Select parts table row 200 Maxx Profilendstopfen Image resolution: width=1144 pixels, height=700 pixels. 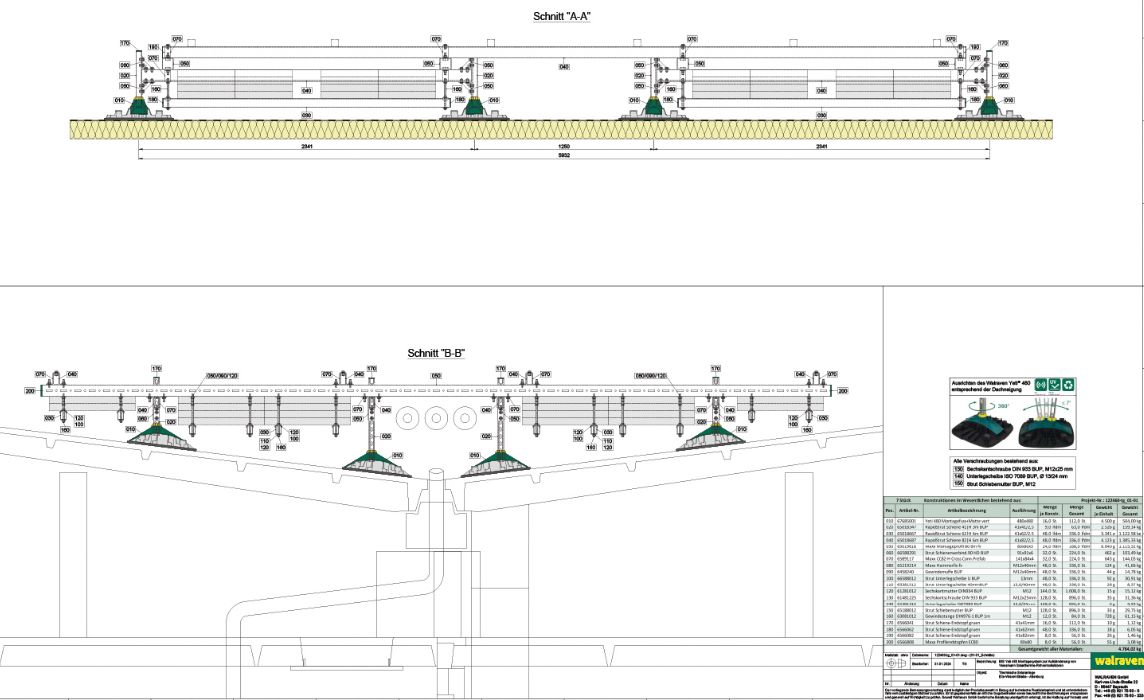point(1013,642)
